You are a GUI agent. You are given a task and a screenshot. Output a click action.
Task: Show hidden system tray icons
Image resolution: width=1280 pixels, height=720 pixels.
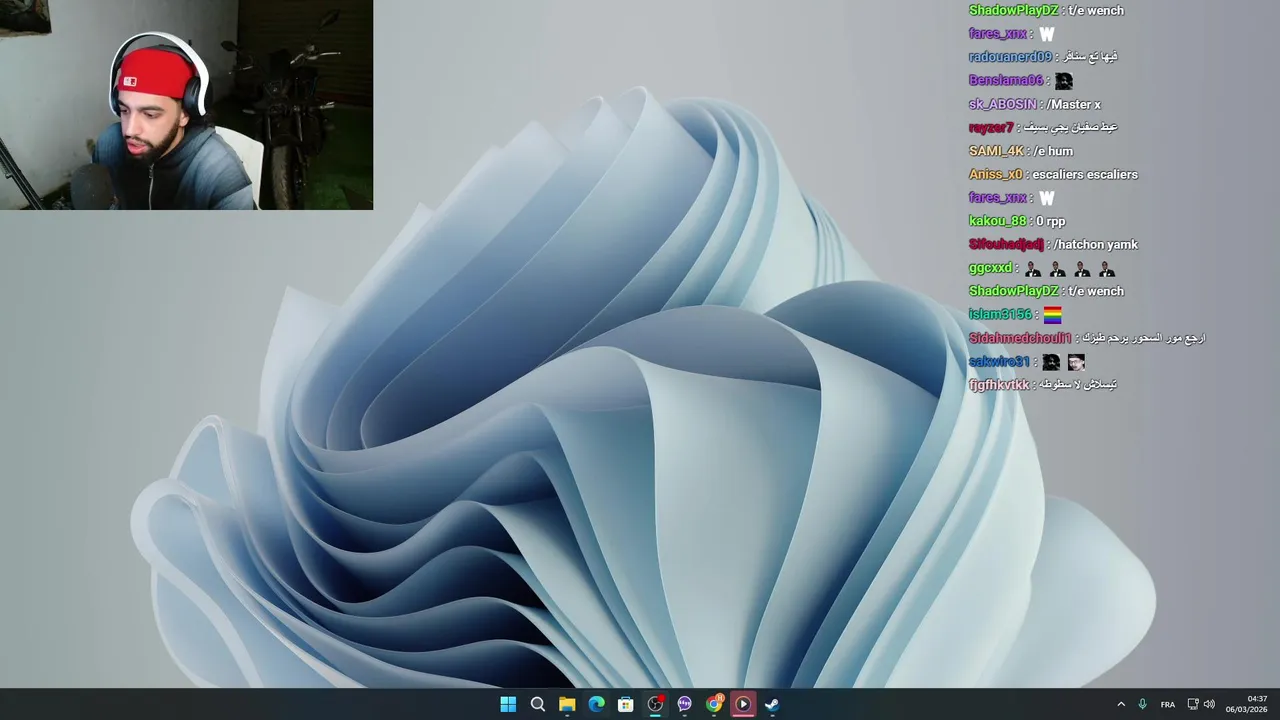click(1121, 704)
